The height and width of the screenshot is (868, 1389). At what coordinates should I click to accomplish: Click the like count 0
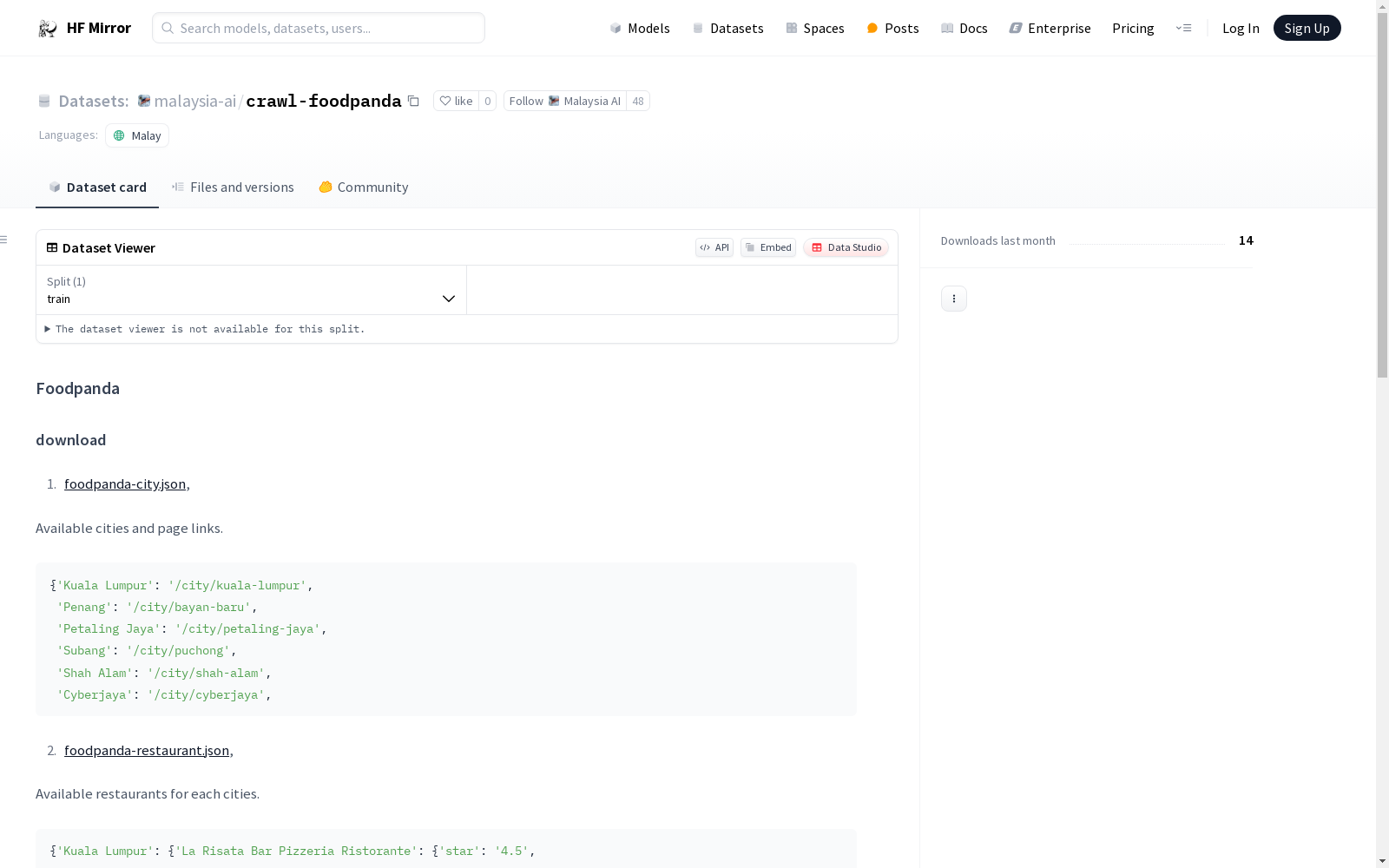[x=487, y=101]
